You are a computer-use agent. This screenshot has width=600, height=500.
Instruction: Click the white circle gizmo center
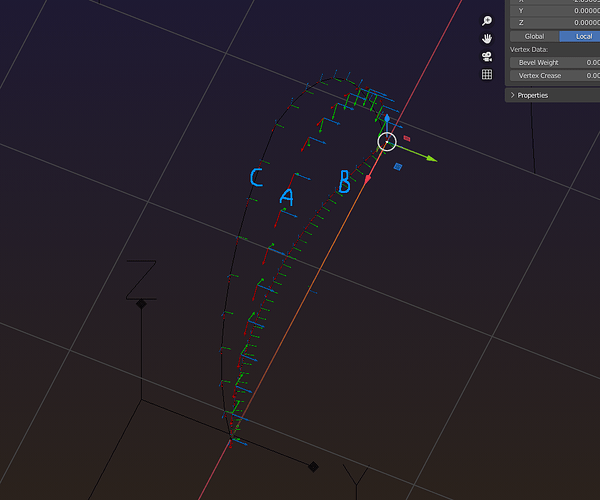(x=387, y=142)
